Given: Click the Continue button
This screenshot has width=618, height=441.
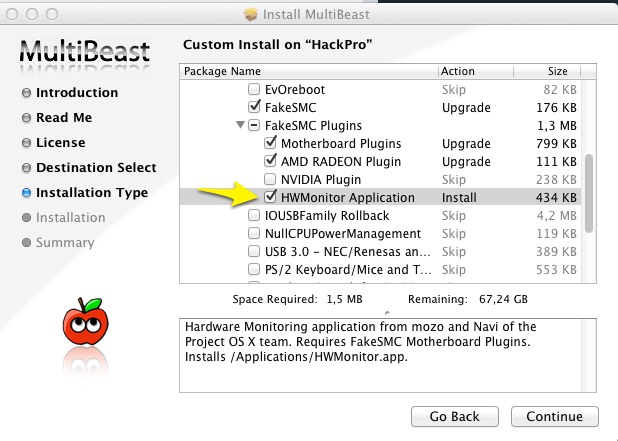Looking at the screenshot, I should (x=555, y=417).
